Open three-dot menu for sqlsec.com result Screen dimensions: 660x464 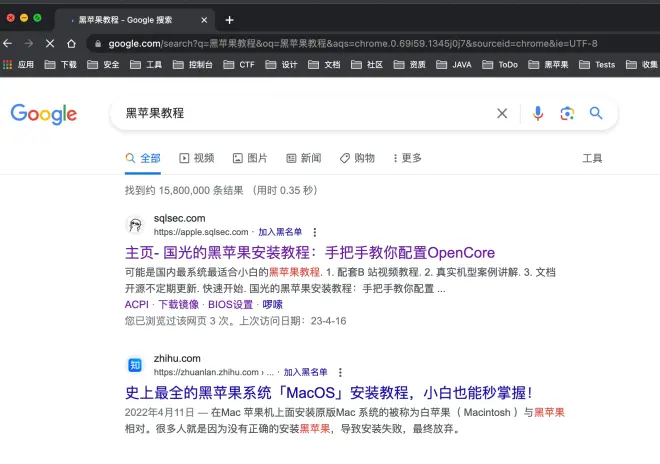click(314, 232)
